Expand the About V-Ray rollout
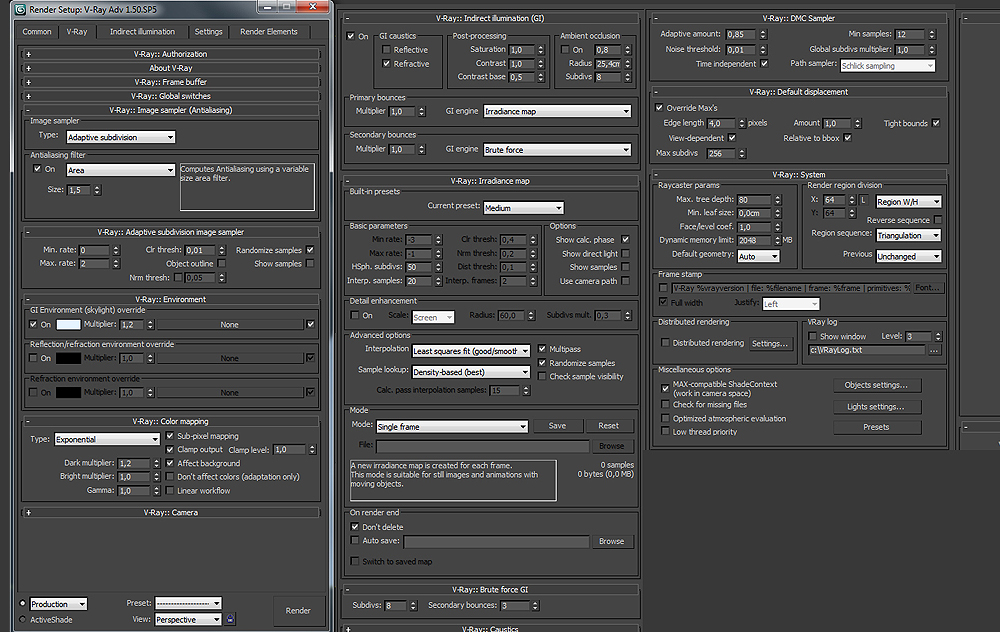The height and width of the screenshot is (632, 1000). (170, 68)
